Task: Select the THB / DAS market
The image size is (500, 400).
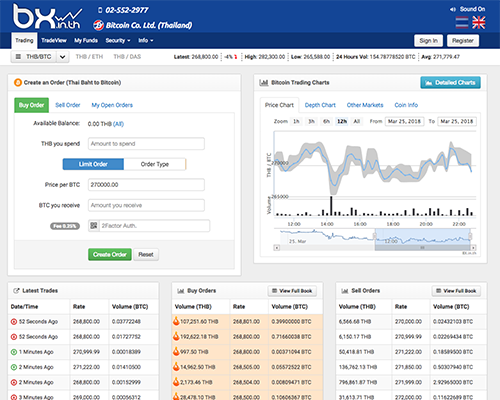Action: 127,57
